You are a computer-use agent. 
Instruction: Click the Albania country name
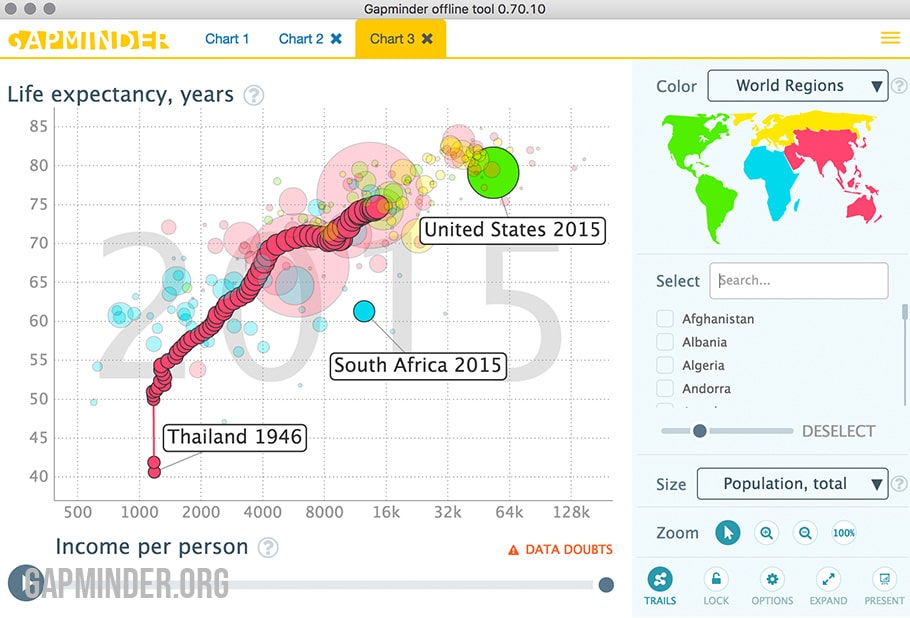tap(705, 342)
